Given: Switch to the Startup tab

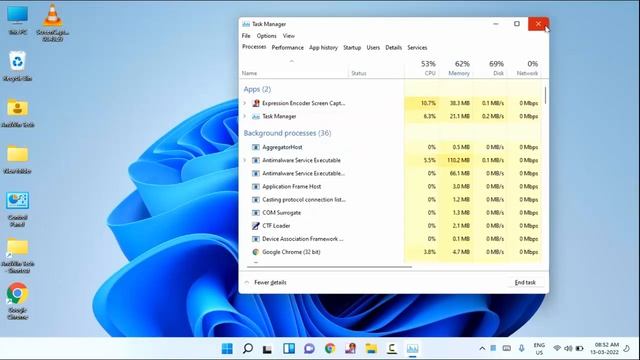Looking at the screenshot, I should coord(352,48).
